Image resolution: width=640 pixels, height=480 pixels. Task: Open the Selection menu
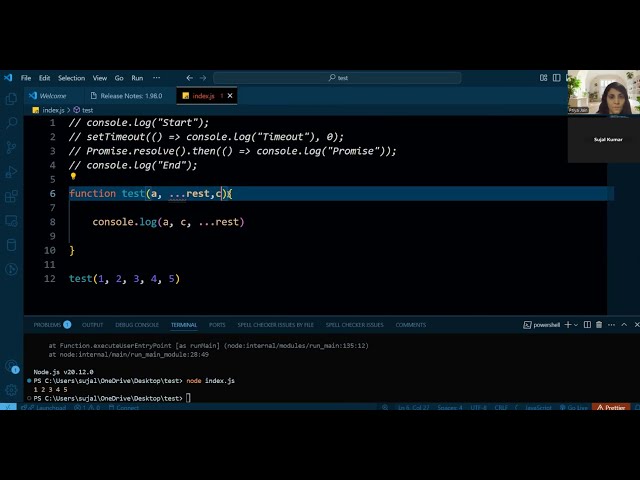coord(71,78)
